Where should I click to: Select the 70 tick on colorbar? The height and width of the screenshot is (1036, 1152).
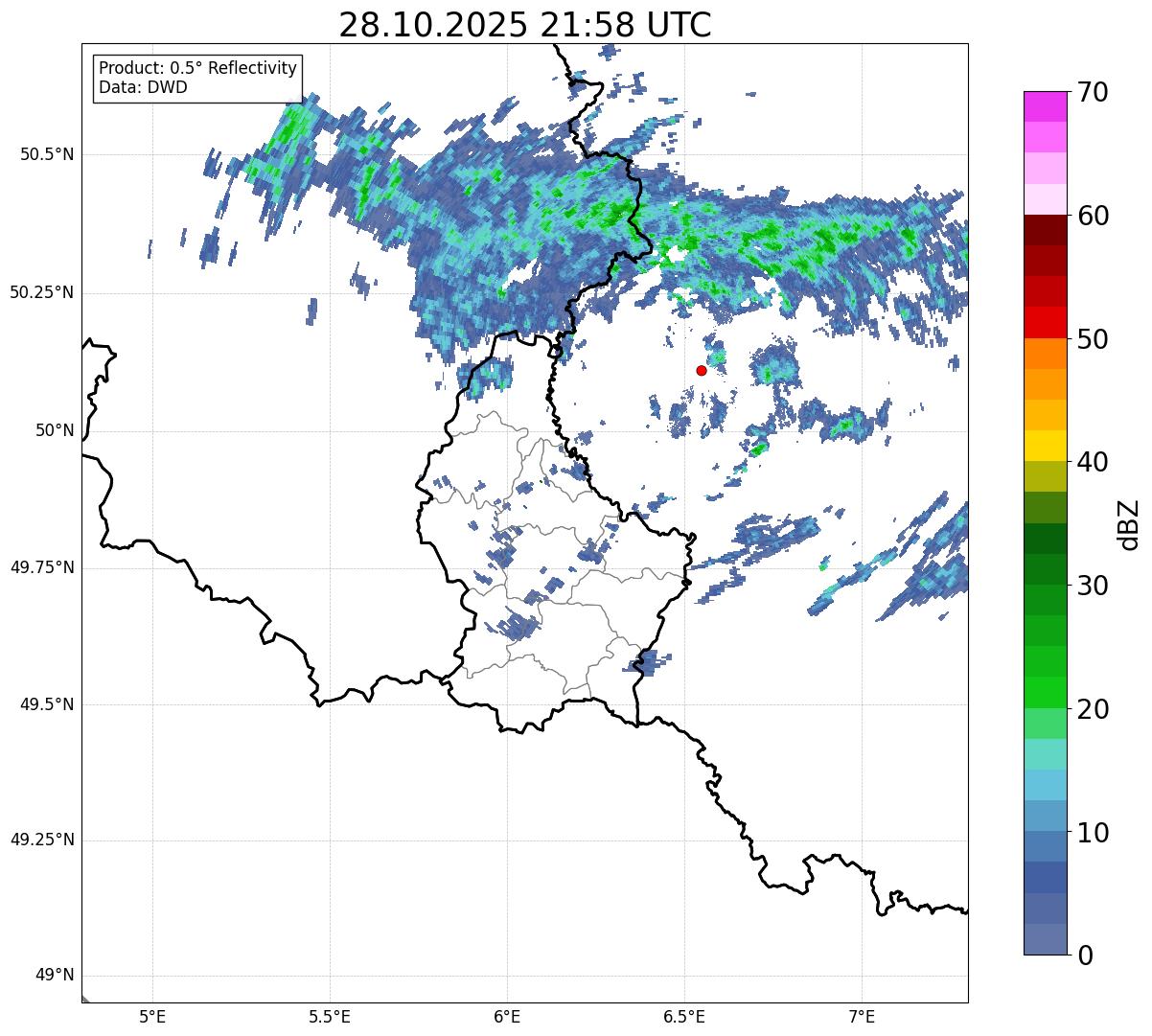(1092, 92)
